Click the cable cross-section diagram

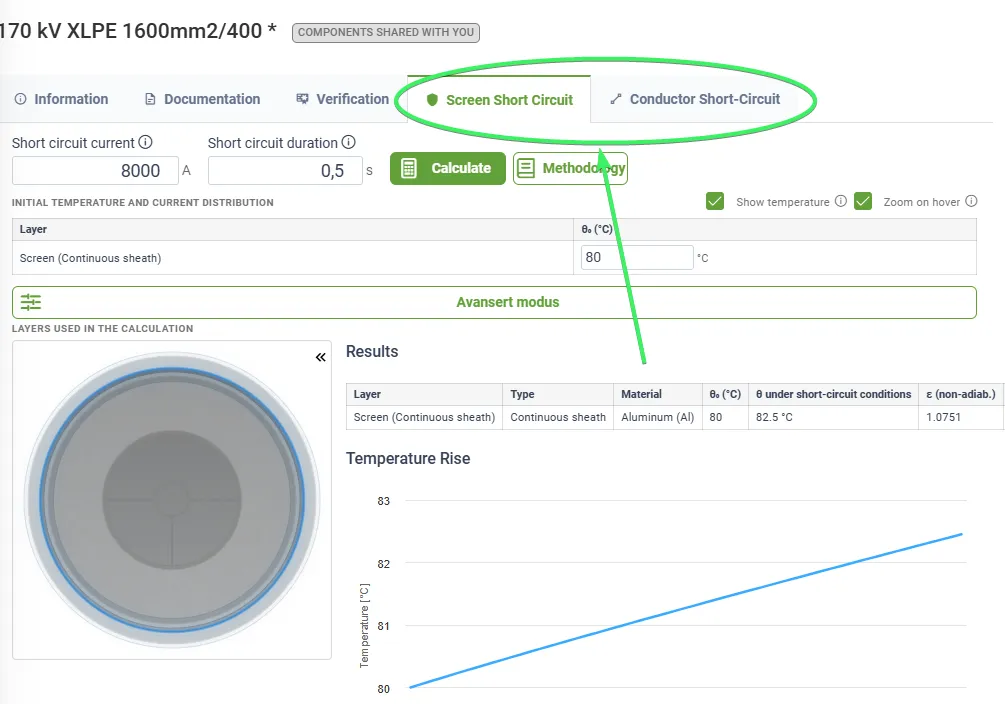[x=172, y=499]
